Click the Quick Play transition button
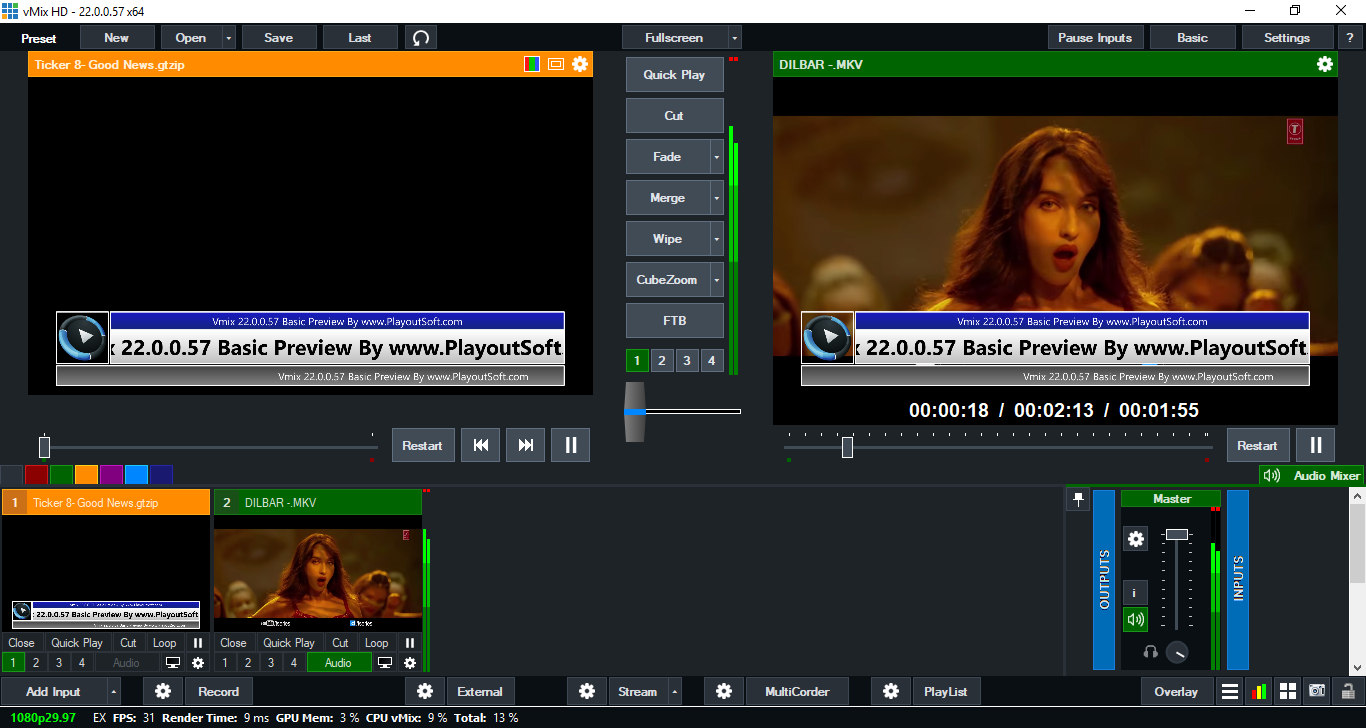This screenshot has width=1366, height=728. 675,75
